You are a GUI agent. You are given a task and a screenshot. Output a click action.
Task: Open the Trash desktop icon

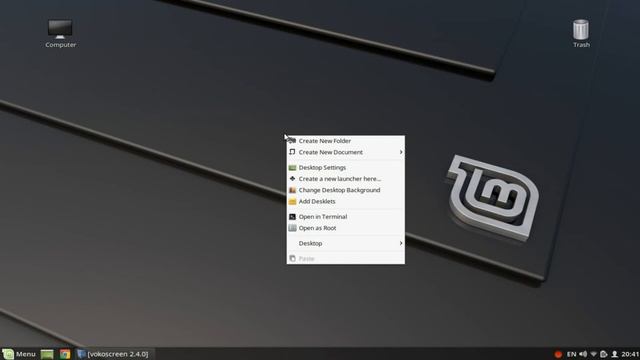tap(581, 33)
